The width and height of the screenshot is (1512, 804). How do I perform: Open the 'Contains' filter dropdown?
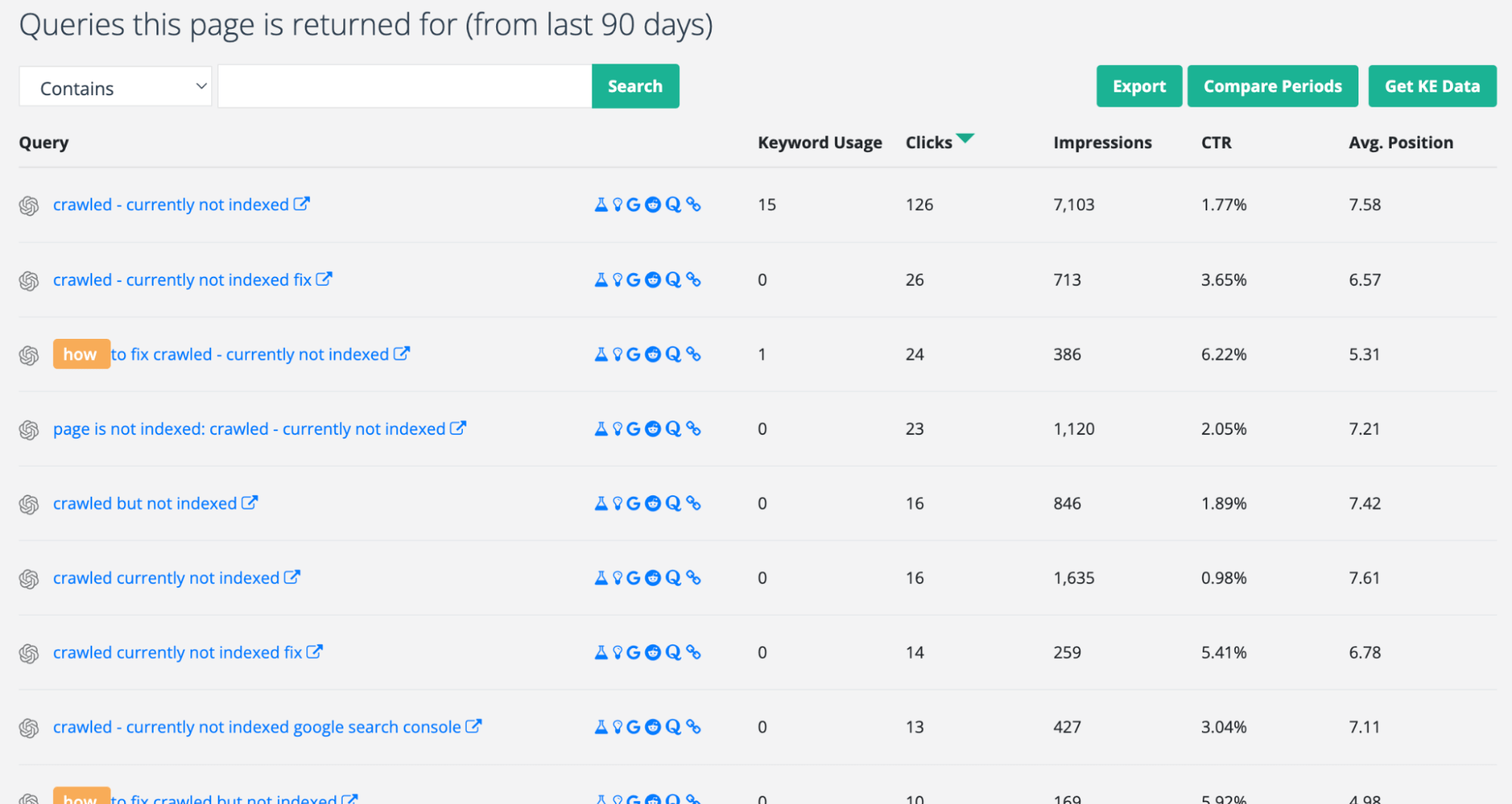116,87
